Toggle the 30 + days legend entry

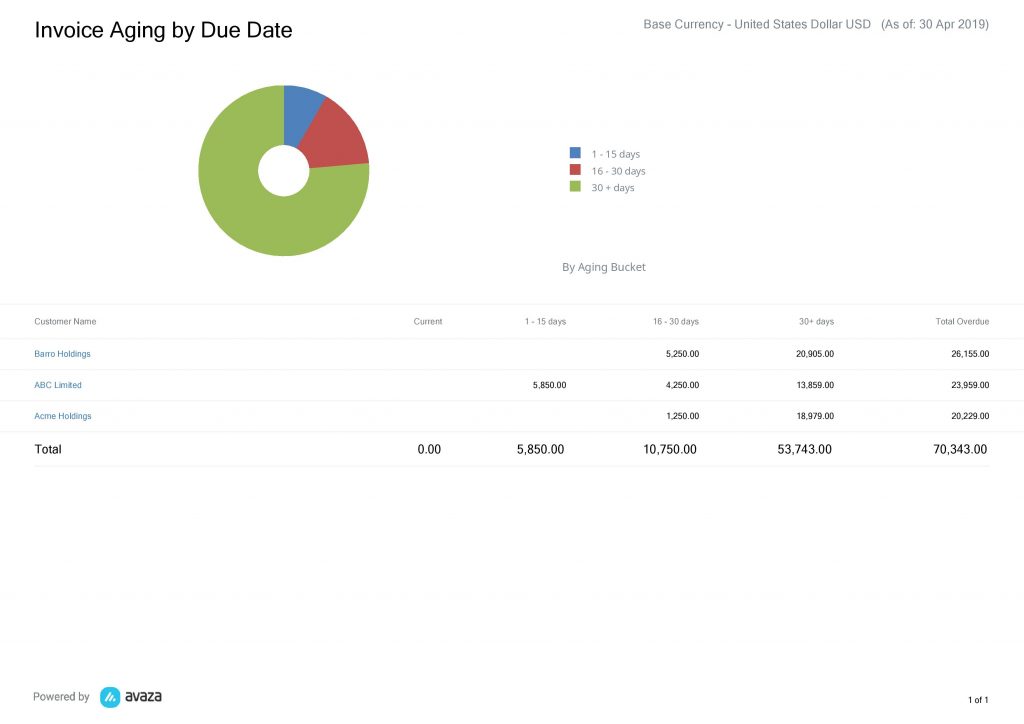click(x=611, y=187)
